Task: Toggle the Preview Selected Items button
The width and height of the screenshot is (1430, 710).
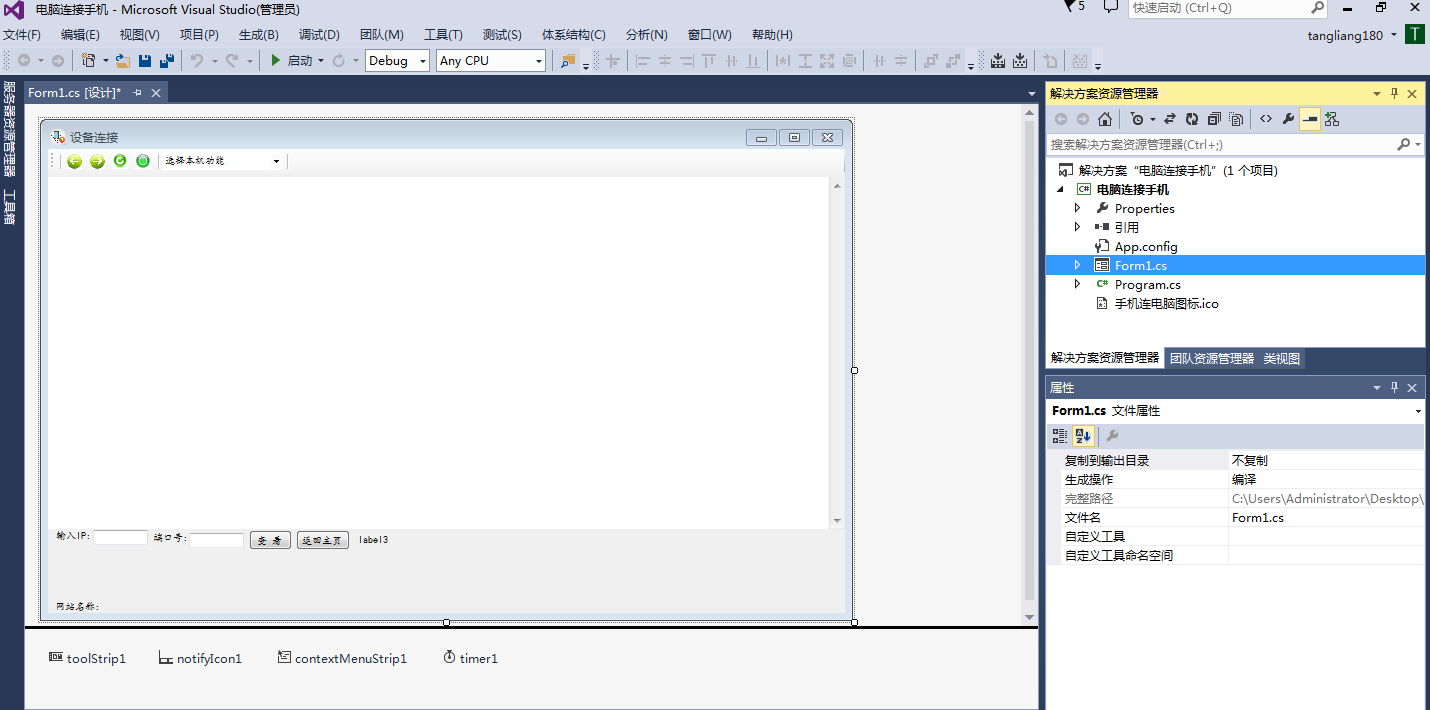Action: [x=1310, y=119]
